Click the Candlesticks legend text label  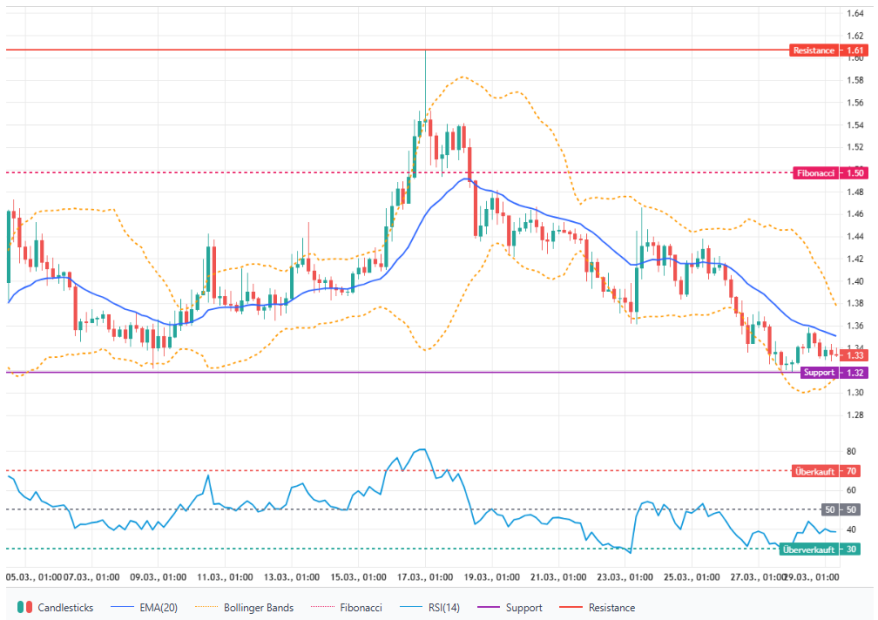(x=66, y=607)
